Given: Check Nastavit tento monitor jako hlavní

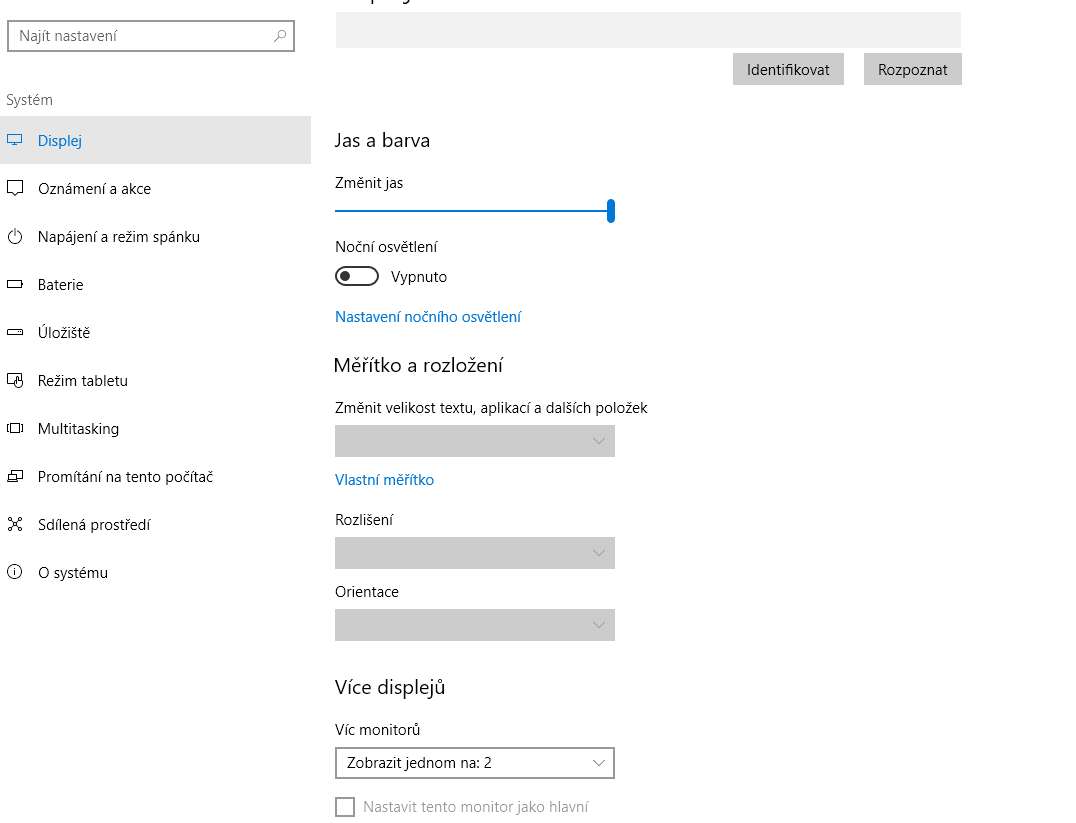Looking at the screenshot, I should pos(345,807).
